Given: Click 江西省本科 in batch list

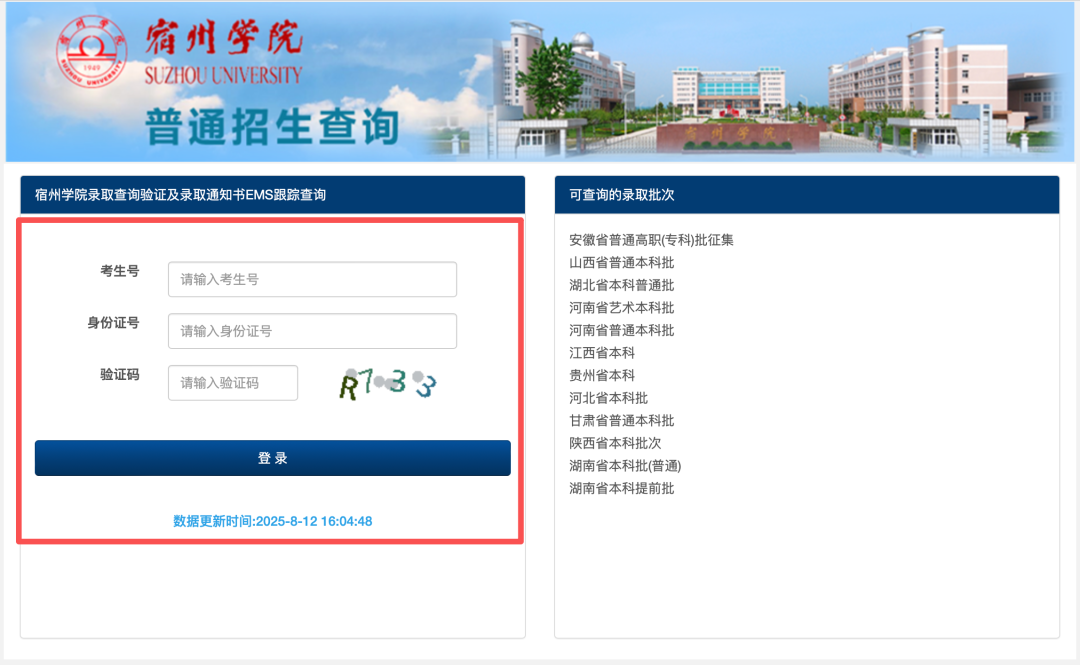Looking at the screenshot, I should point(602,353).
